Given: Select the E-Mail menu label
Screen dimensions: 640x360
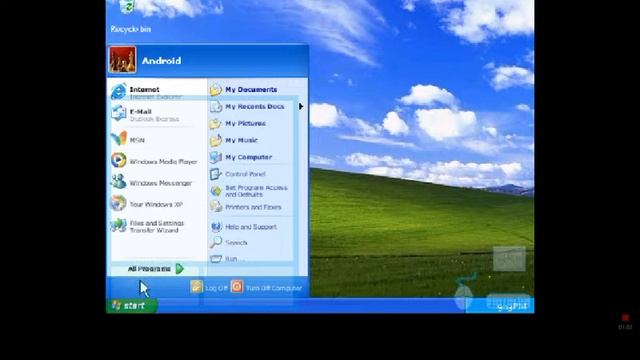Looking at the screenshot, I should pos(140,111).
